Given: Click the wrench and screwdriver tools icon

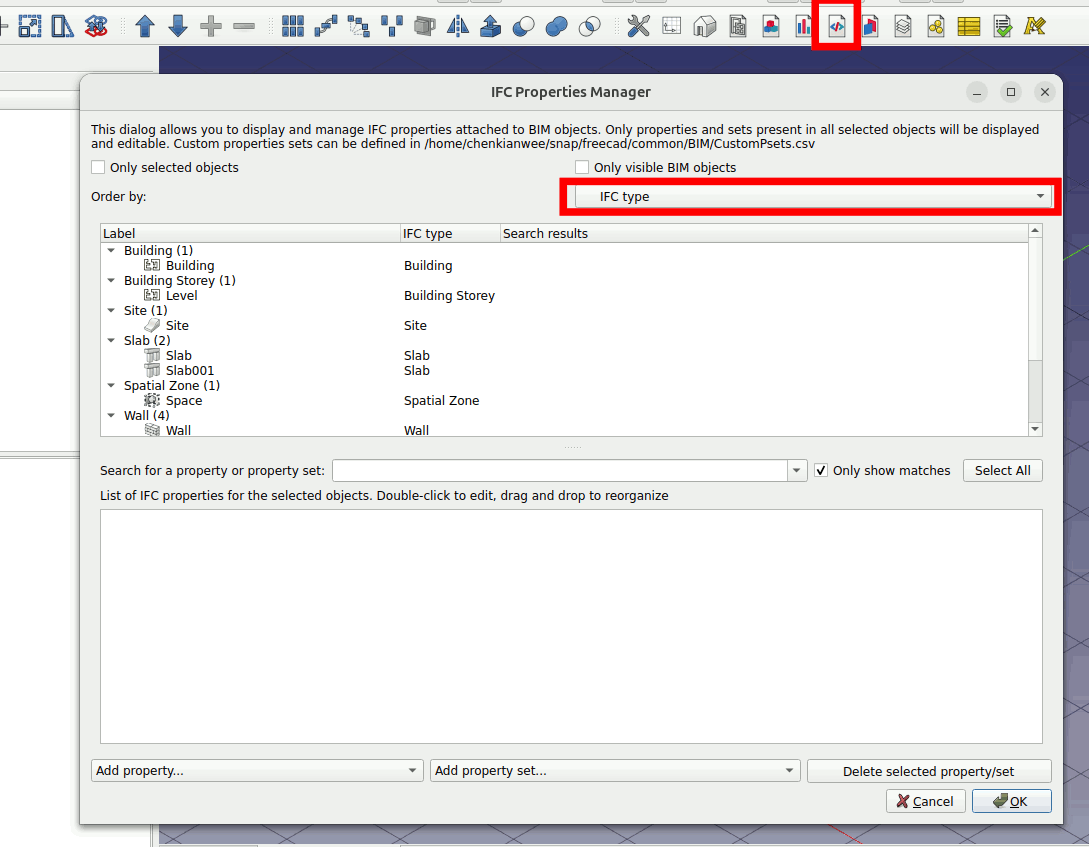Looking at the screenshot, I should pos(638,27).
